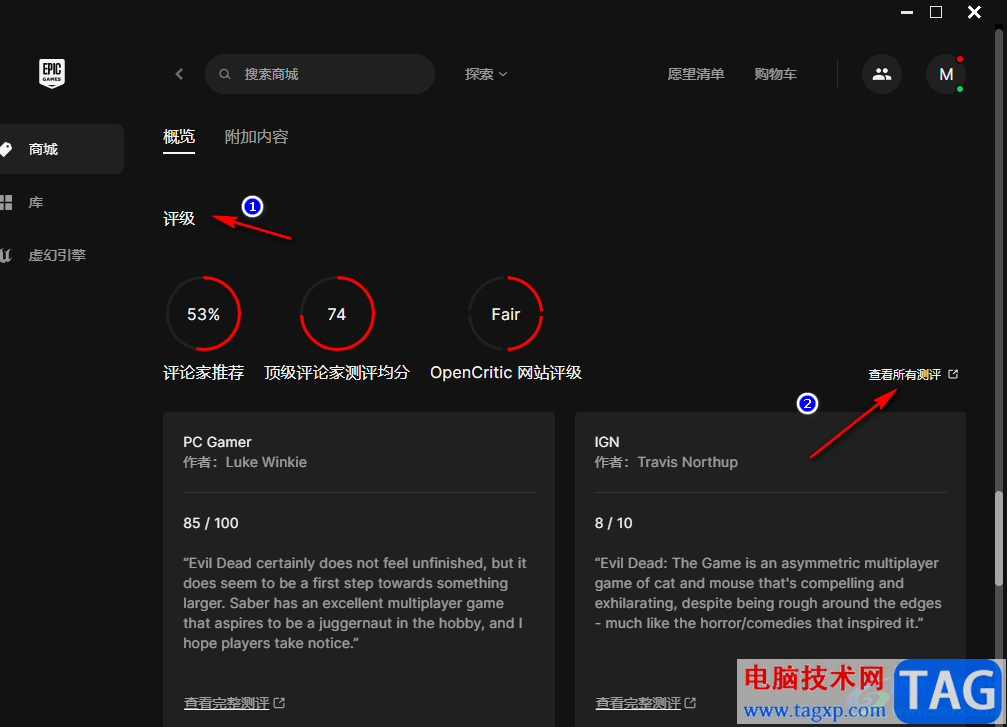Switch to the 概览 tab
Screen dimensions: 1007x727
tap(179, 137)
